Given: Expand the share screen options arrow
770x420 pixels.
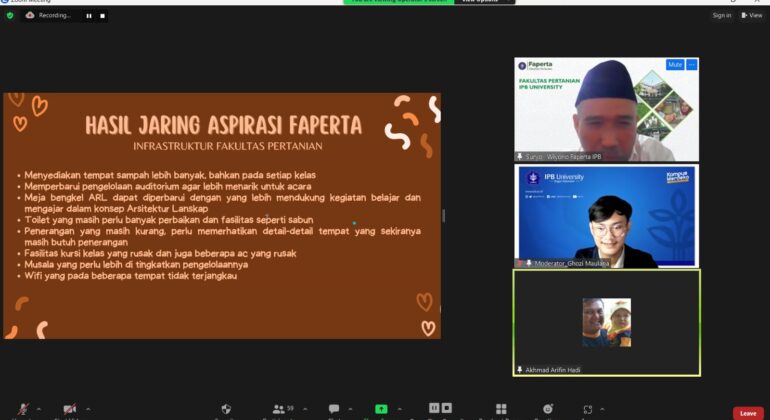Looking at the screenshot, I should coord(397,409).
